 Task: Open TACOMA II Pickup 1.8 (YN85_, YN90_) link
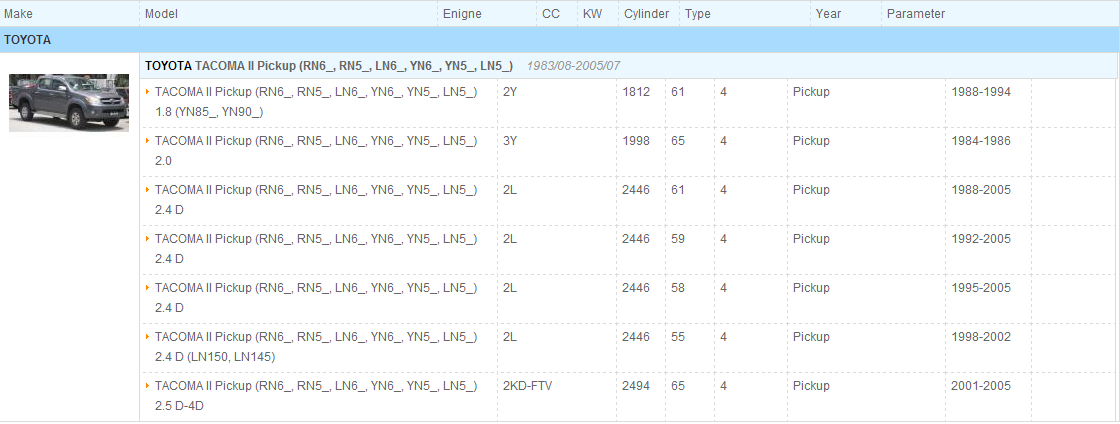[316, 101]
